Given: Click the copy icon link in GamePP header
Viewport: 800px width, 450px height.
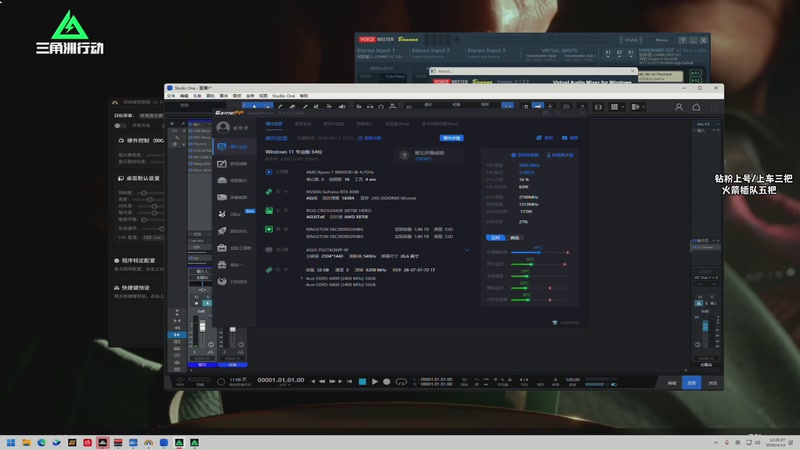Looking at the screenshot, I should coord(544,138).
